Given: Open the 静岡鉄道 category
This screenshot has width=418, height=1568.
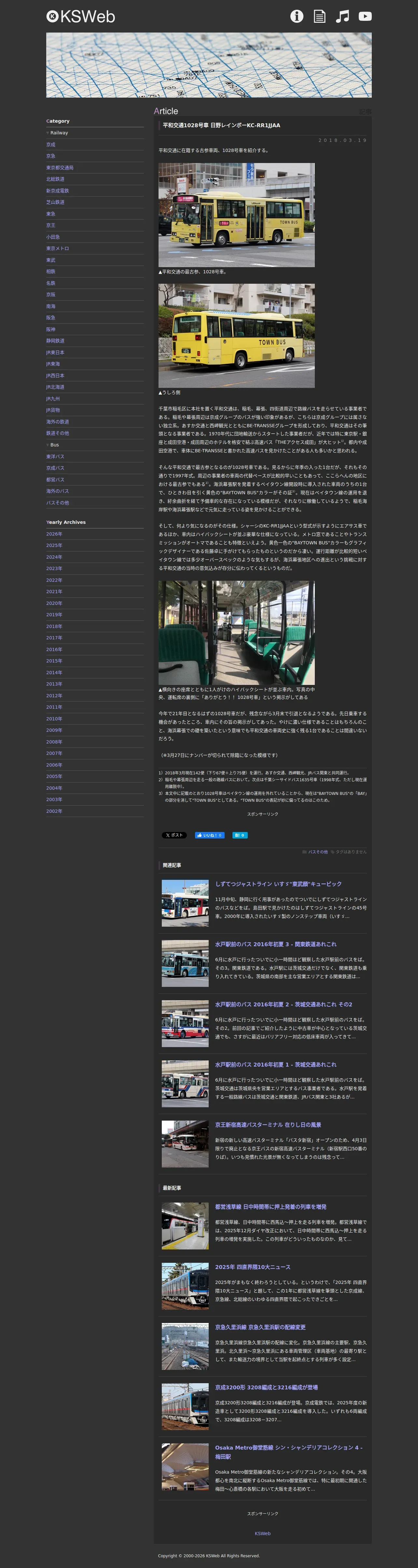Looking at the screenshot, I should click(55, 341).
